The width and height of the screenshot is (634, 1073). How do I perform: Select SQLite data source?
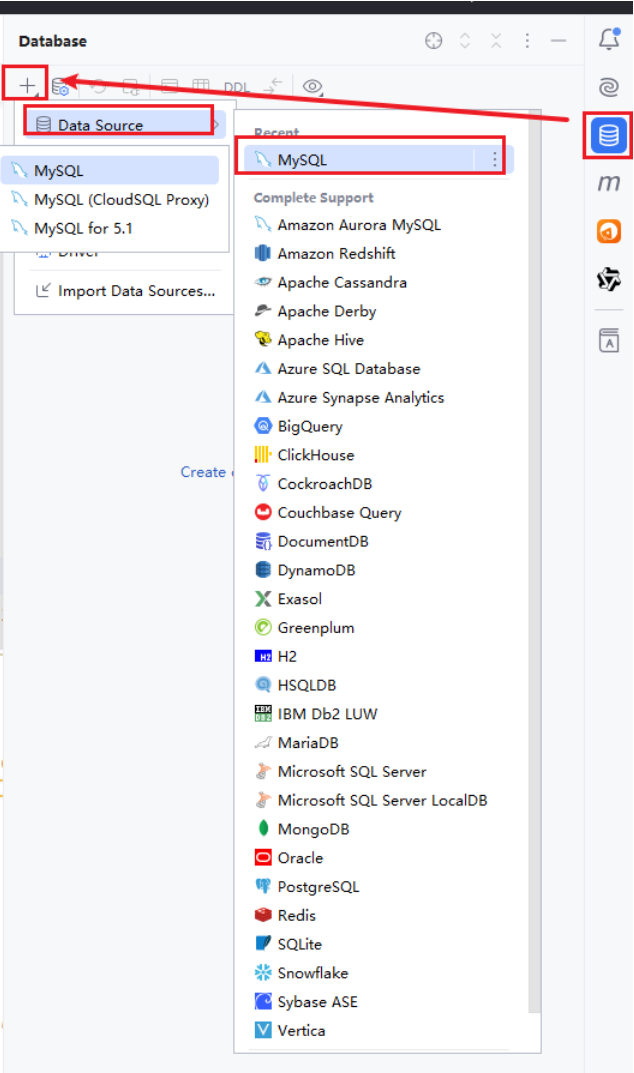click(288, 943)
